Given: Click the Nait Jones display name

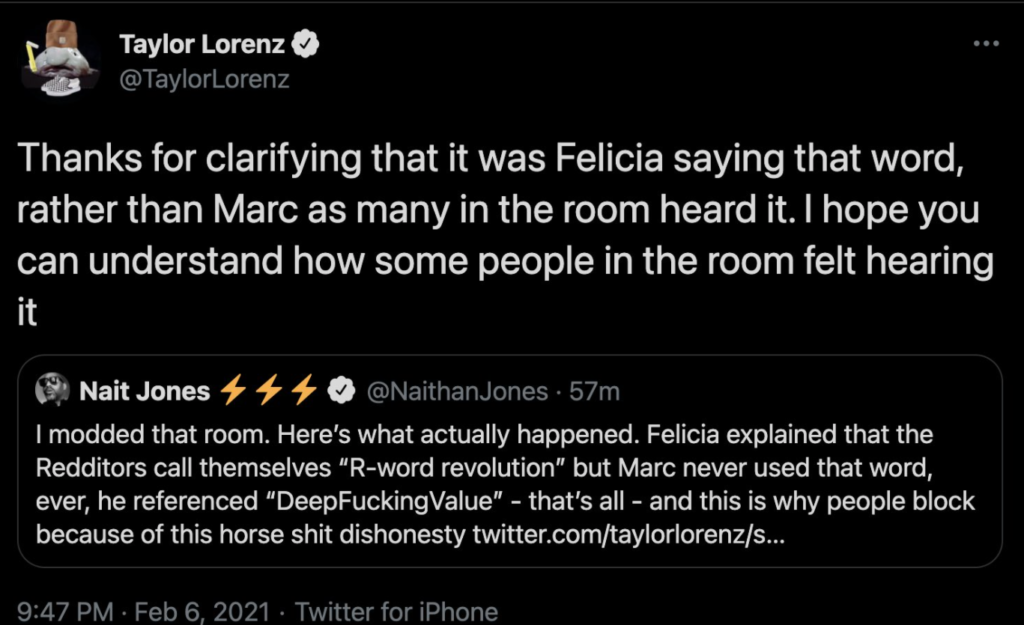Looking at the screenshot, I should click(x=145, y=392).
